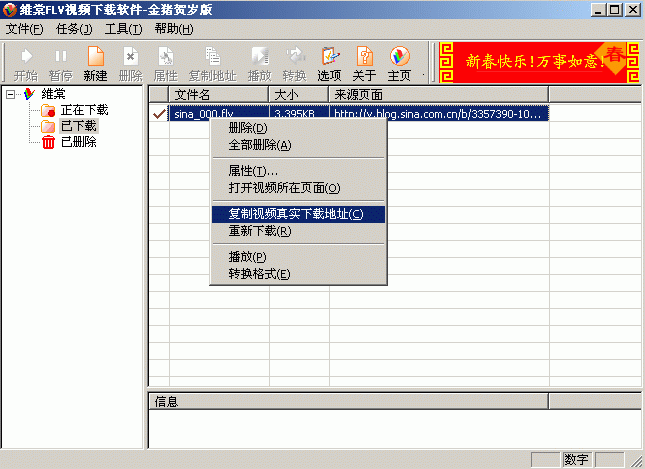
Task: Select the 已删除 trash folder
Action: click(x=78, y=142)
